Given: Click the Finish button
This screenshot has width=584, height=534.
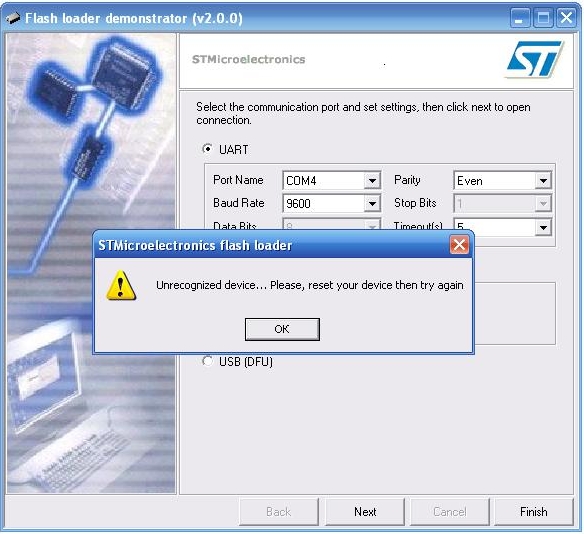Looking at the screenshot, I should [534, 512].
